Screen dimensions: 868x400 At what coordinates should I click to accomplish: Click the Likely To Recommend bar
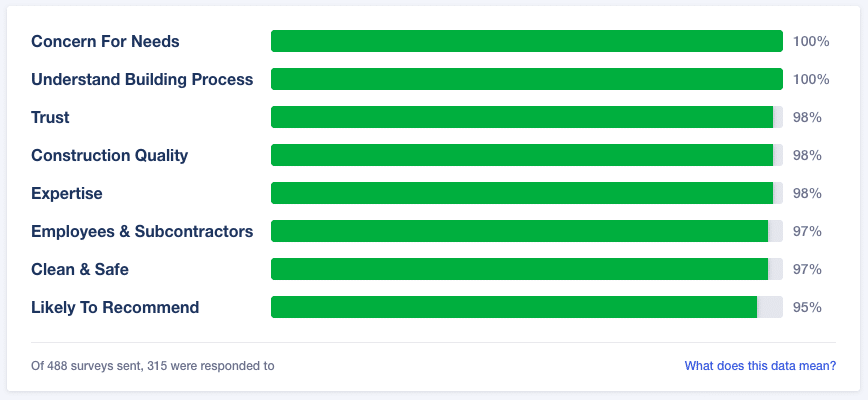[x=527, y=307]
